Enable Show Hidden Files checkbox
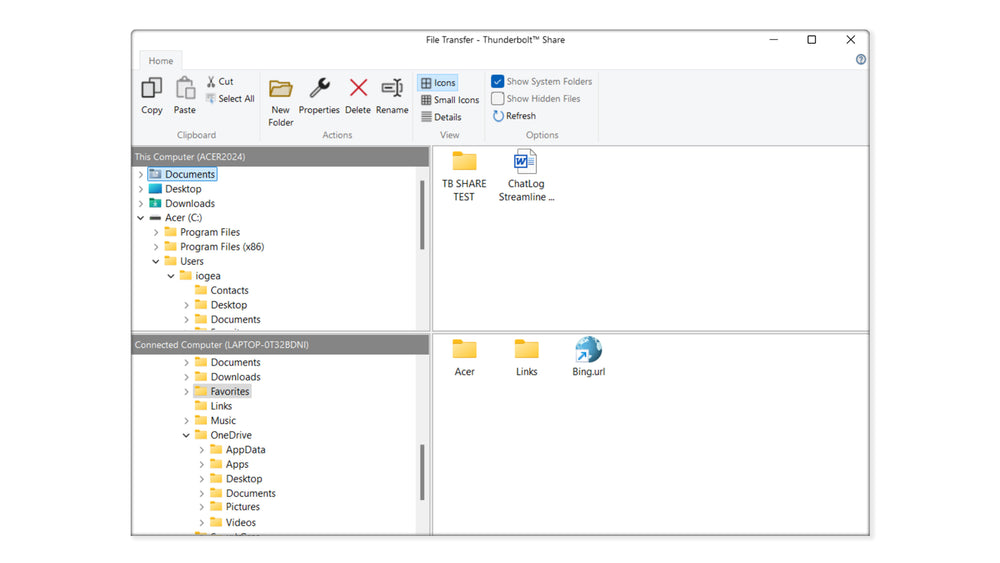The width and height of the screenshot is (1000, 563). pos(498,99)
